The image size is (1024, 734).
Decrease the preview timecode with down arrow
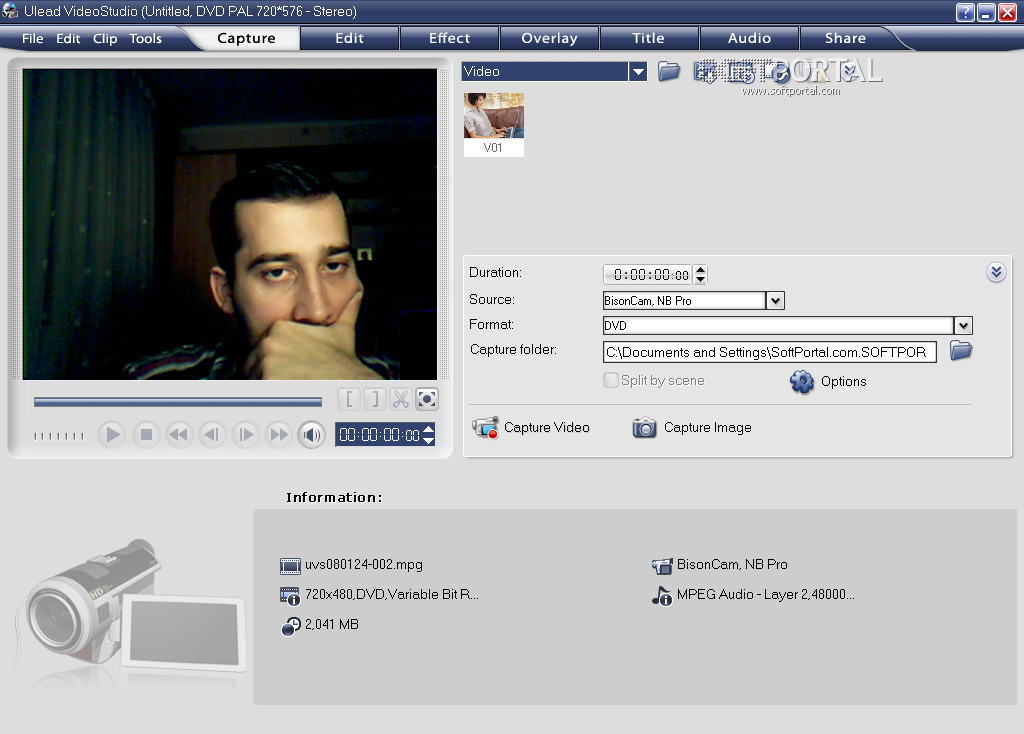click(428, 441)
